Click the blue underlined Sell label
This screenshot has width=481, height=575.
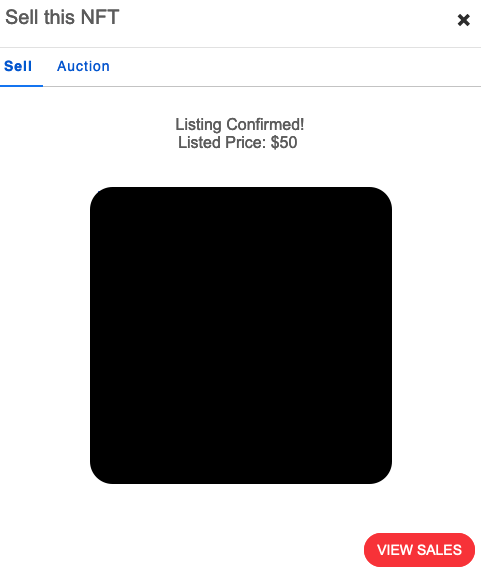18,66
